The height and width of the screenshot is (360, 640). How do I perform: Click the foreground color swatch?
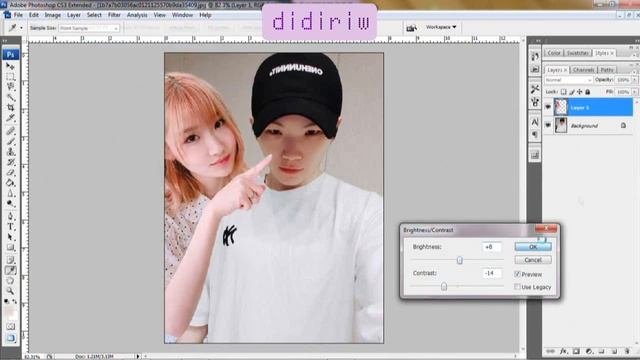tap(9, 311)
